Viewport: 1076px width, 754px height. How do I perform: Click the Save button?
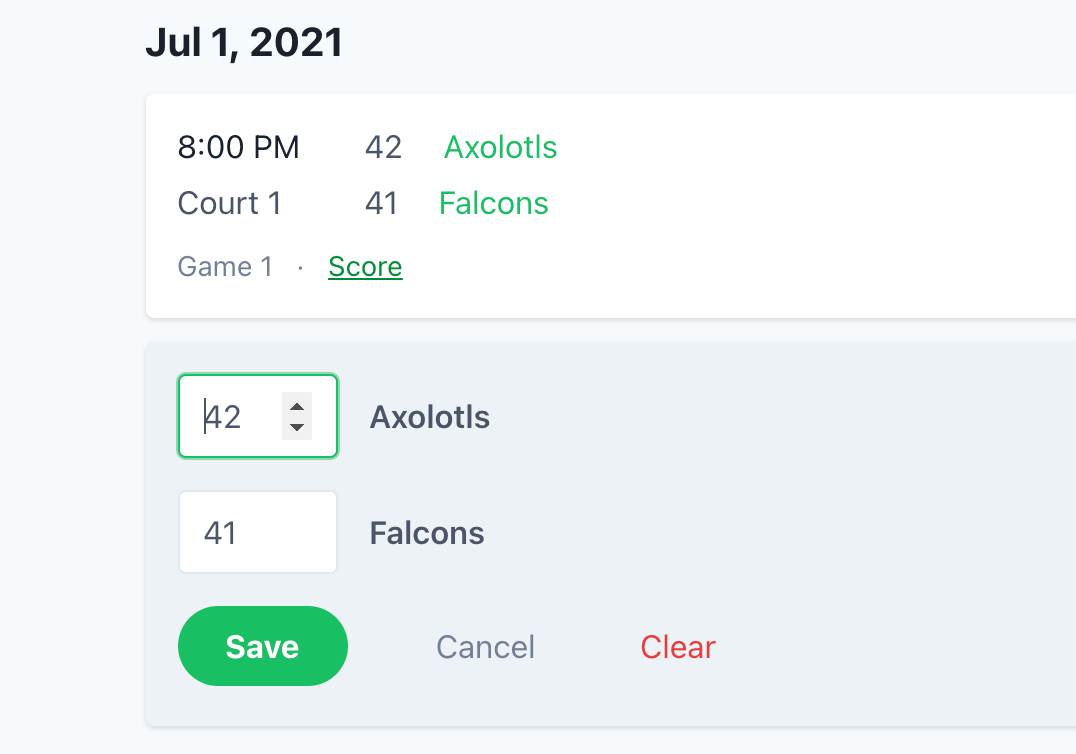point(262,646)
